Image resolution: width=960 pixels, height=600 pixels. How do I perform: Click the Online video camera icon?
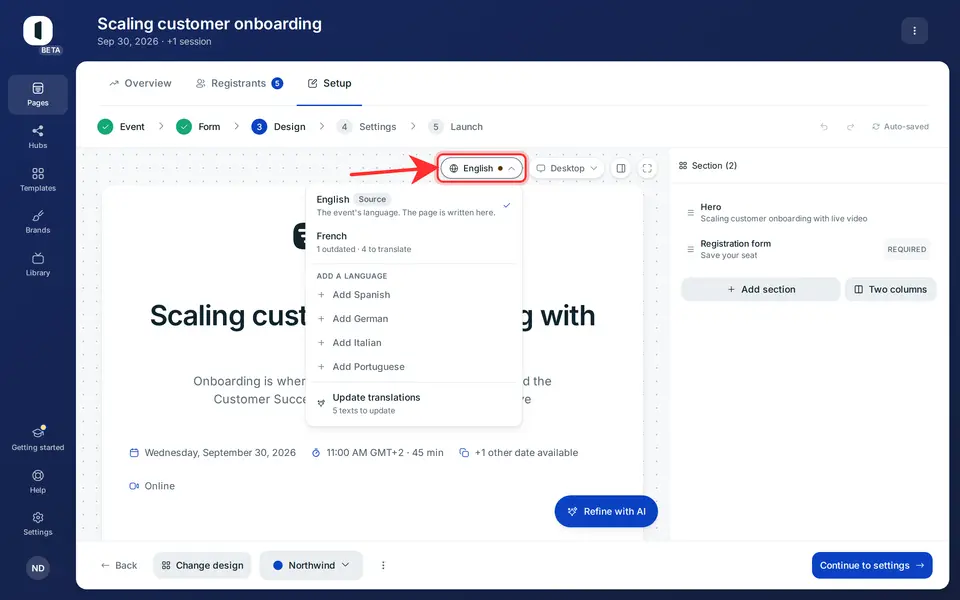pos(134,486)
